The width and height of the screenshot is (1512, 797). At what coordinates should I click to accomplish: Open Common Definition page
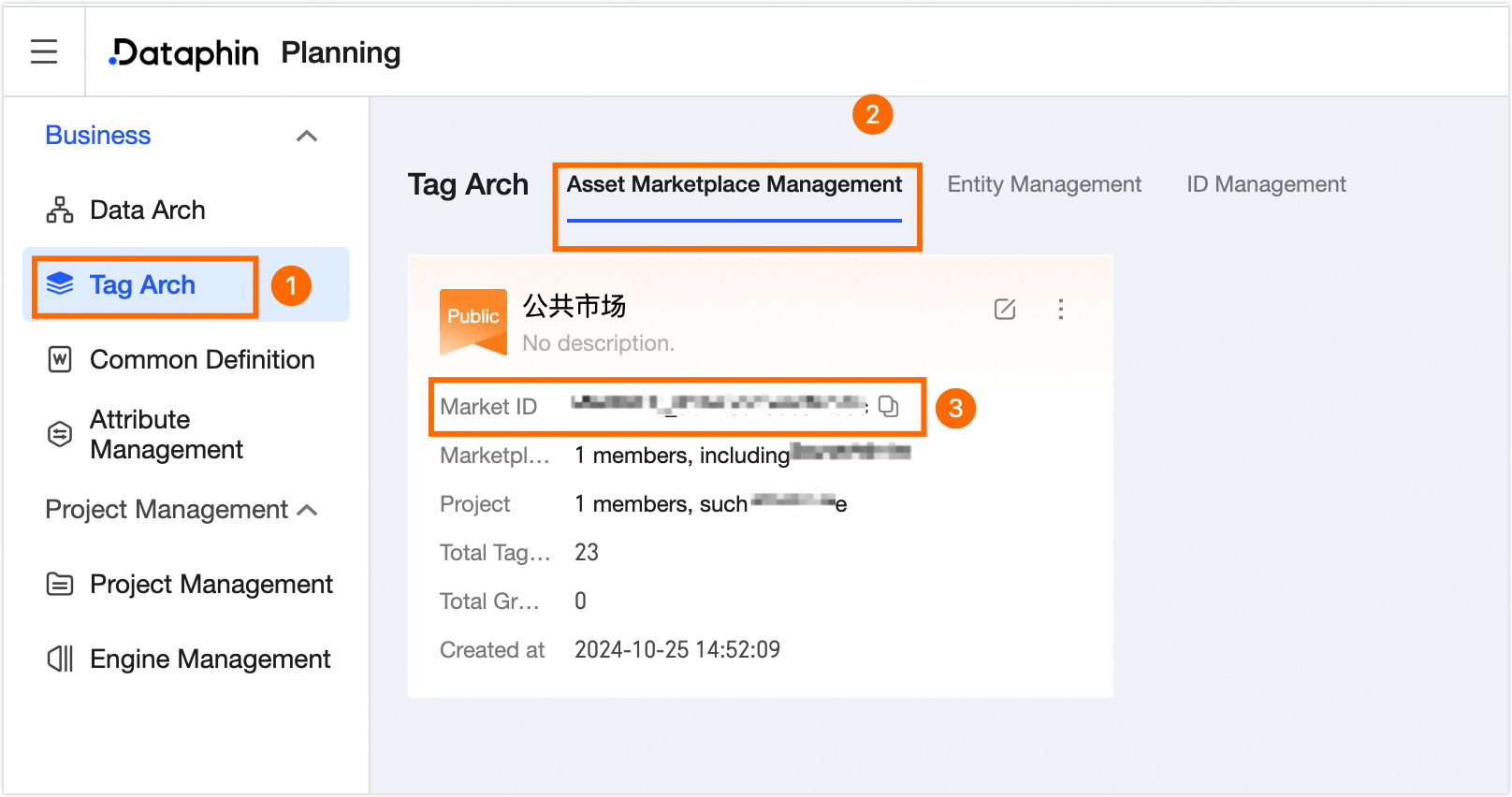click(202, 359)
